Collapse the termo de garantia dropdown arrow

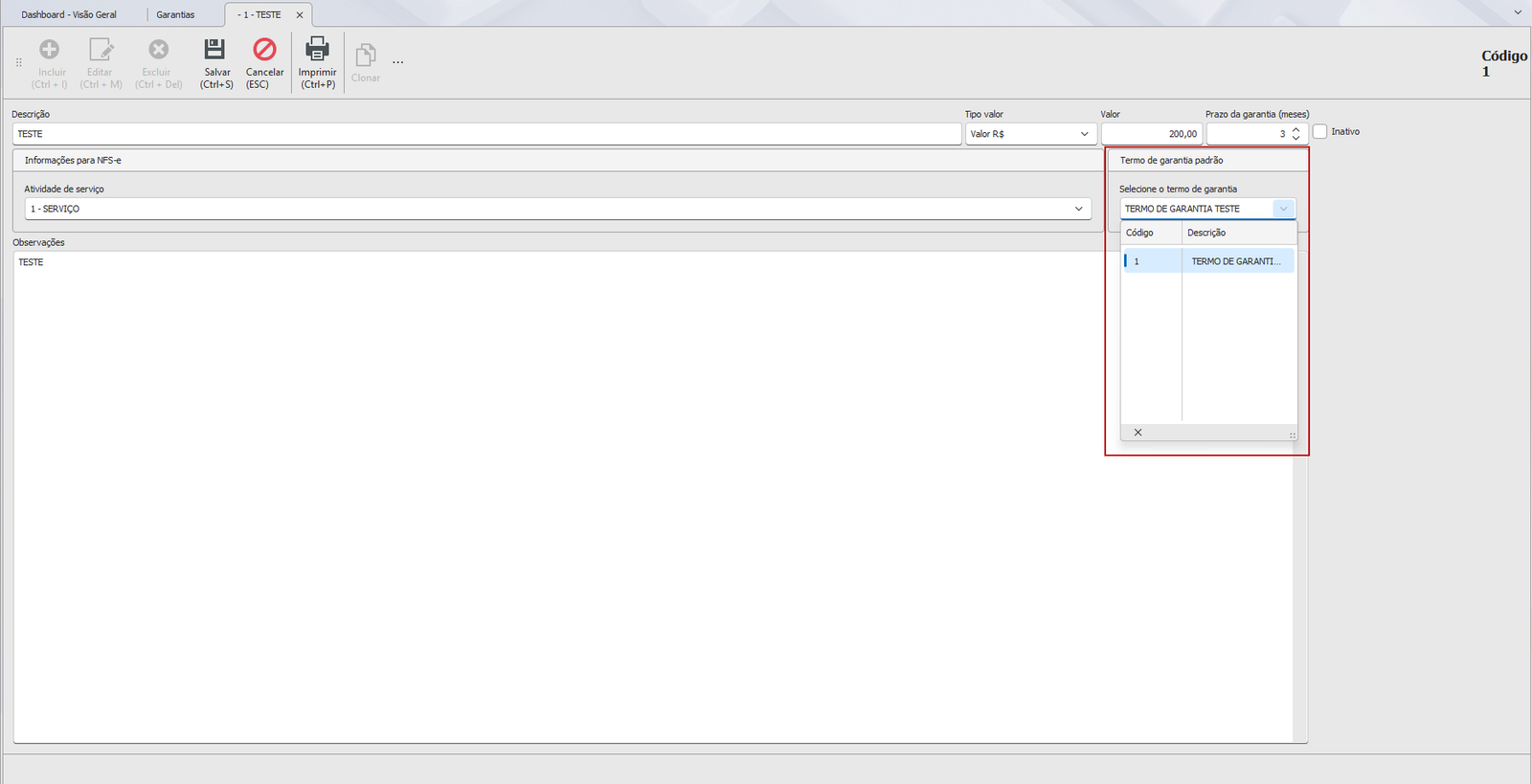tap(1284, 209)
